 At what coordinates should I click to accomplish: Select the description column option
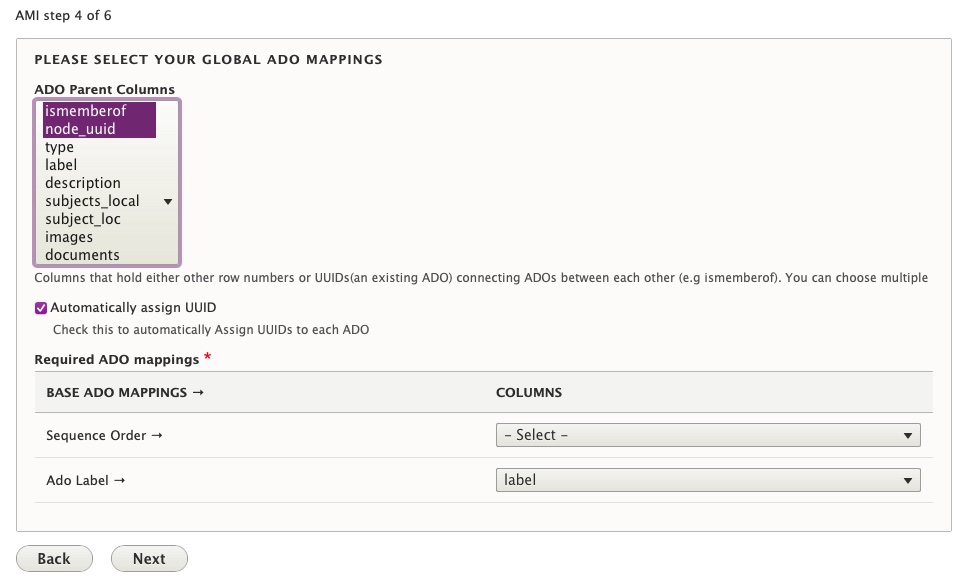(x=99, y=183)
